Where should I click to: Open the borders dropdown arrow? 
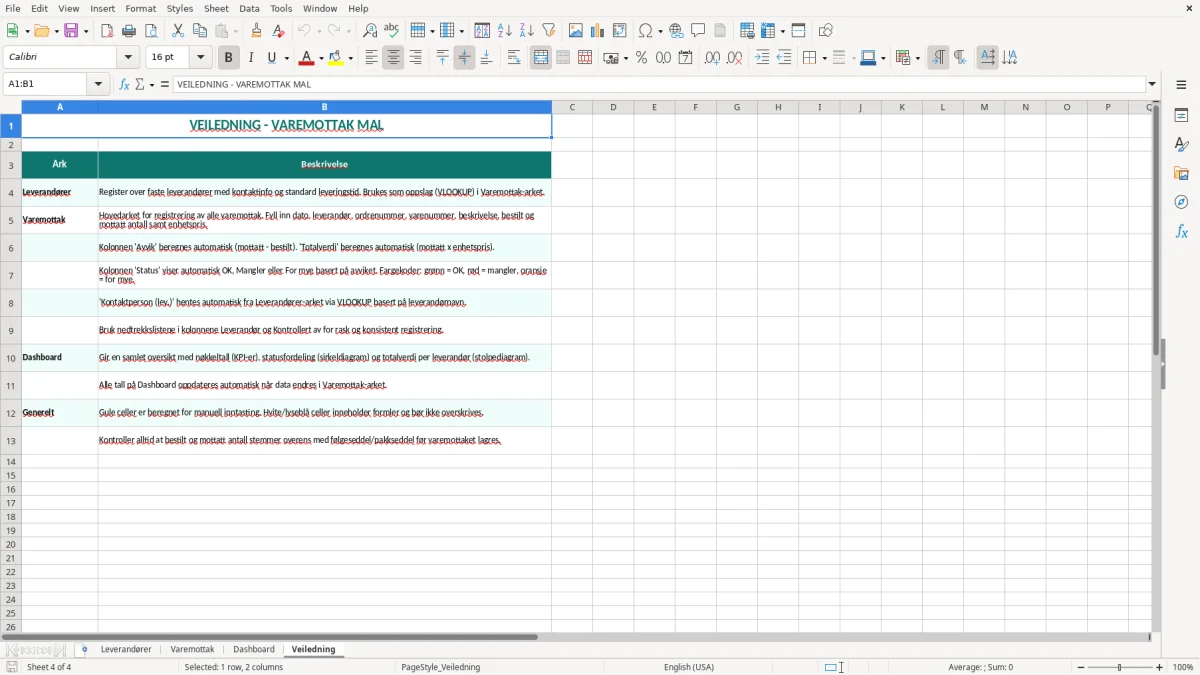pos(823,58)
